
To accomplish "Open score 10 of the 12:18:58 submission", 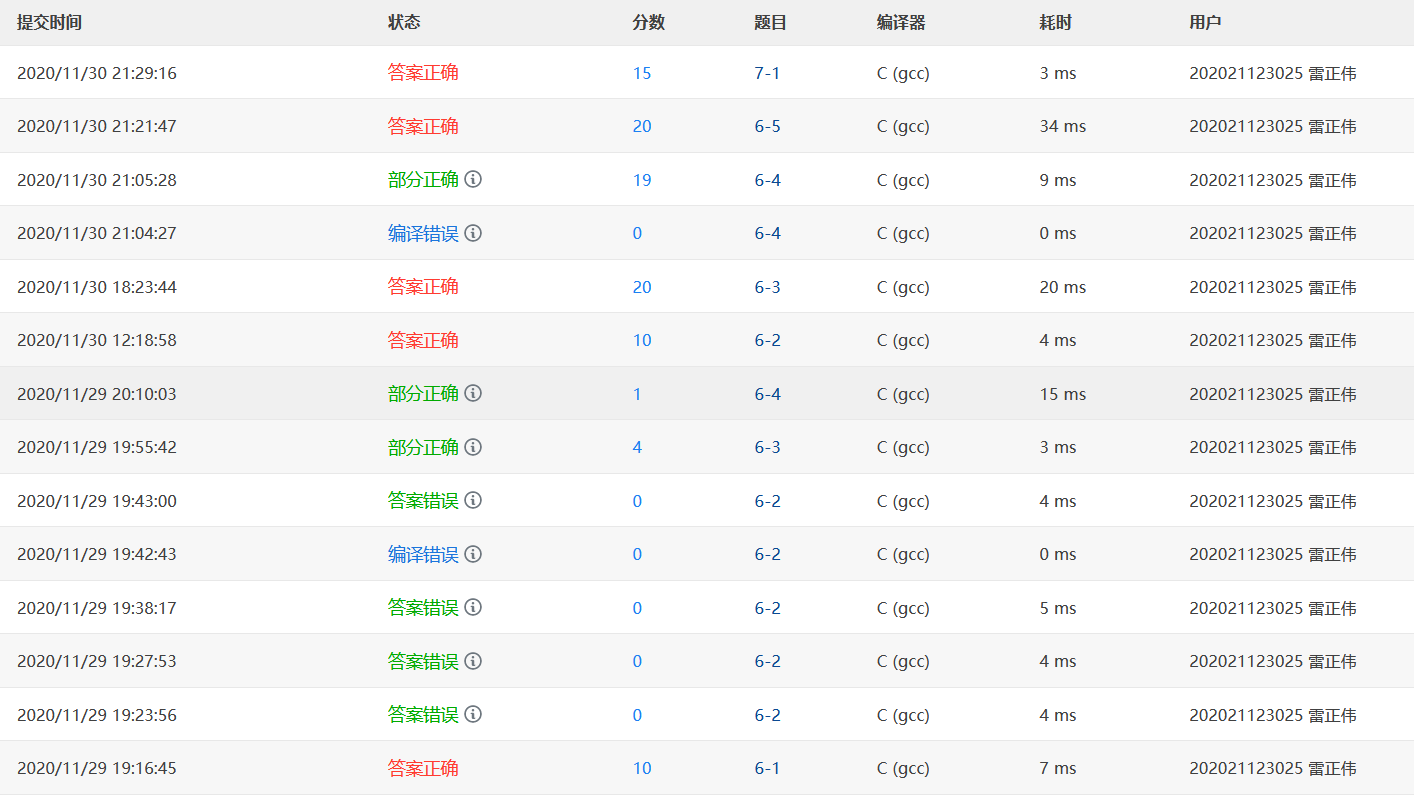I will click(642, 340).
